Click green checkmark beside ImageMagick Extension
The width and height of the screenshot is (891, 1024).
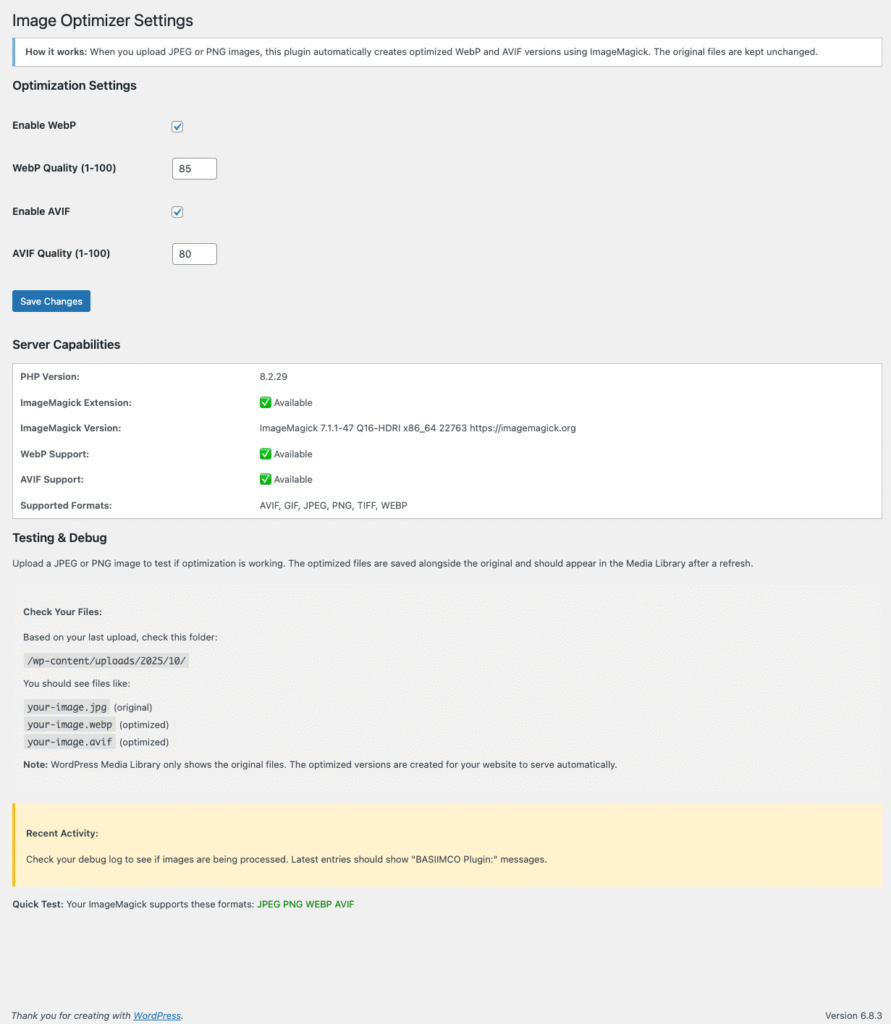265,403
